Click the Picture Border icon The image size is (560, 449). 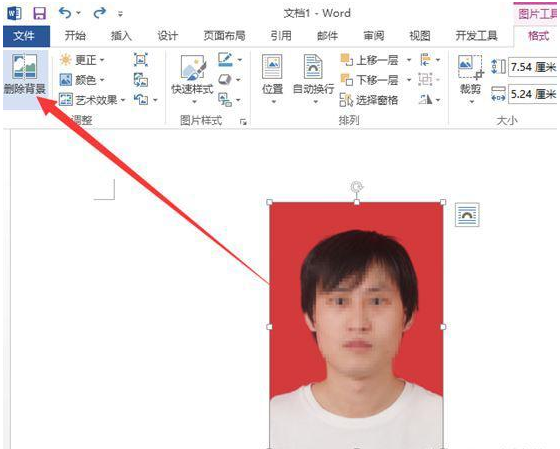(225, 59)
